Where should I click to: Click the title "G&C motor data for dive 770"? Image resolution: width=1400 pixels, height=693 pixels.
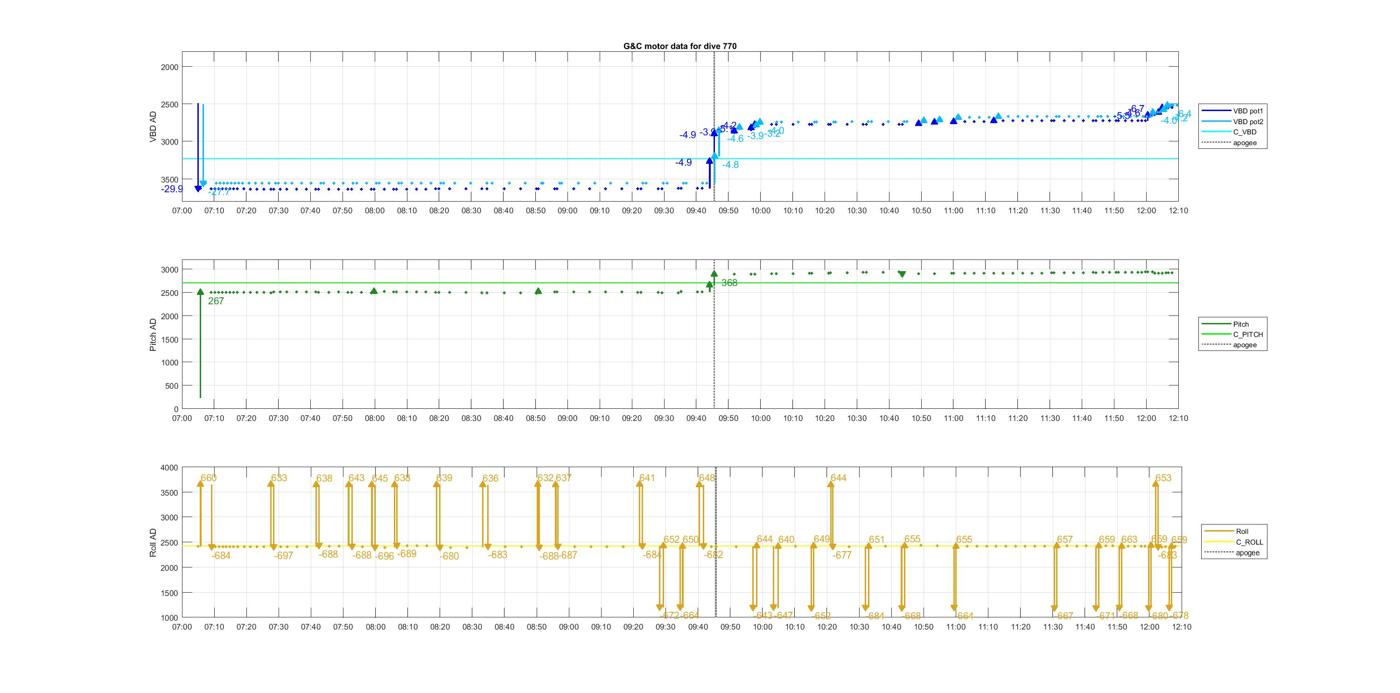[x=680, y=46]
